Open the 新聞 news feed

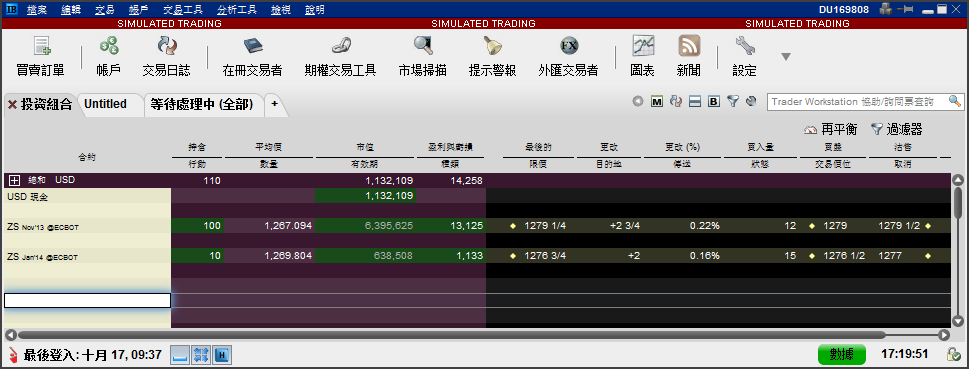[688, 57]
